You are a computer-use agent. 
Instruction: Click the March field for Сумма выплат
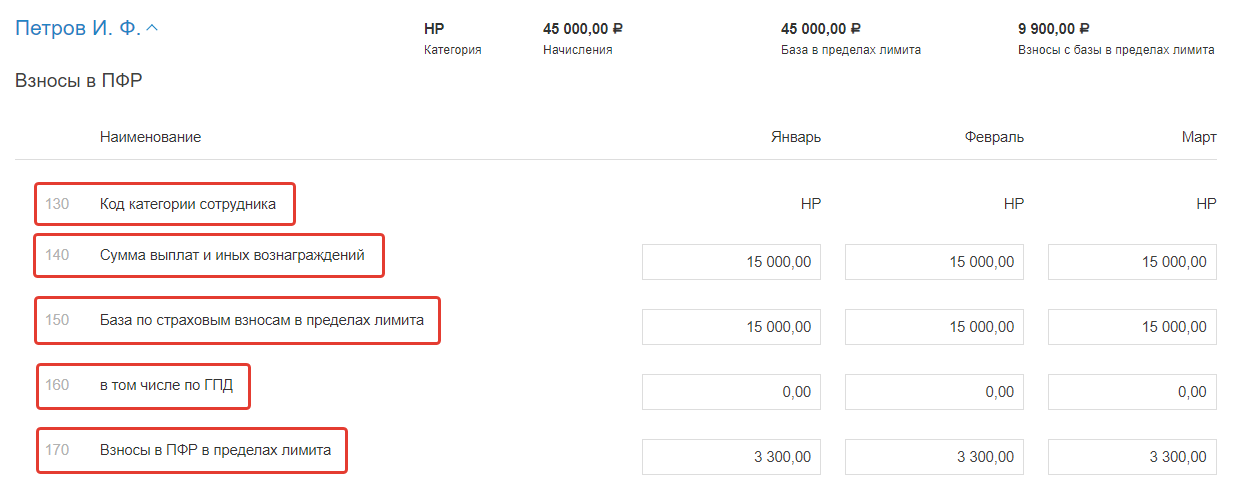pyautogui.click(x=1132, y=262)
